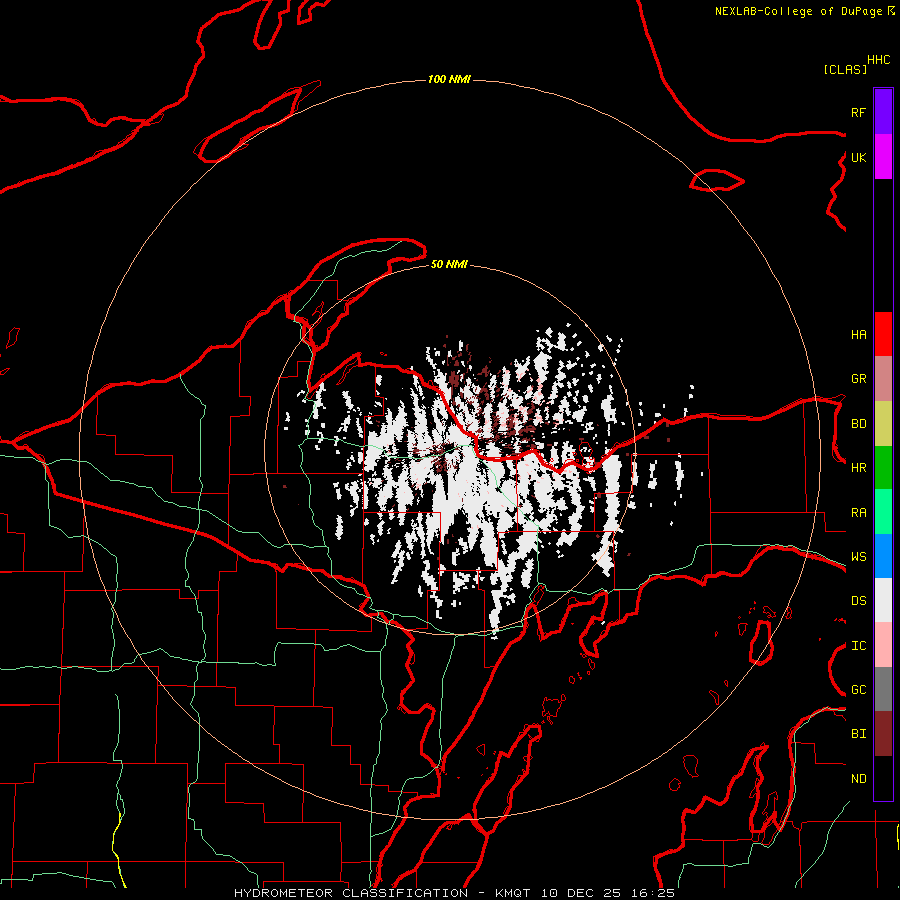This screenshot has height=900, width=900.
Task: Click the GC legend label
Action: tap(858, 690)
